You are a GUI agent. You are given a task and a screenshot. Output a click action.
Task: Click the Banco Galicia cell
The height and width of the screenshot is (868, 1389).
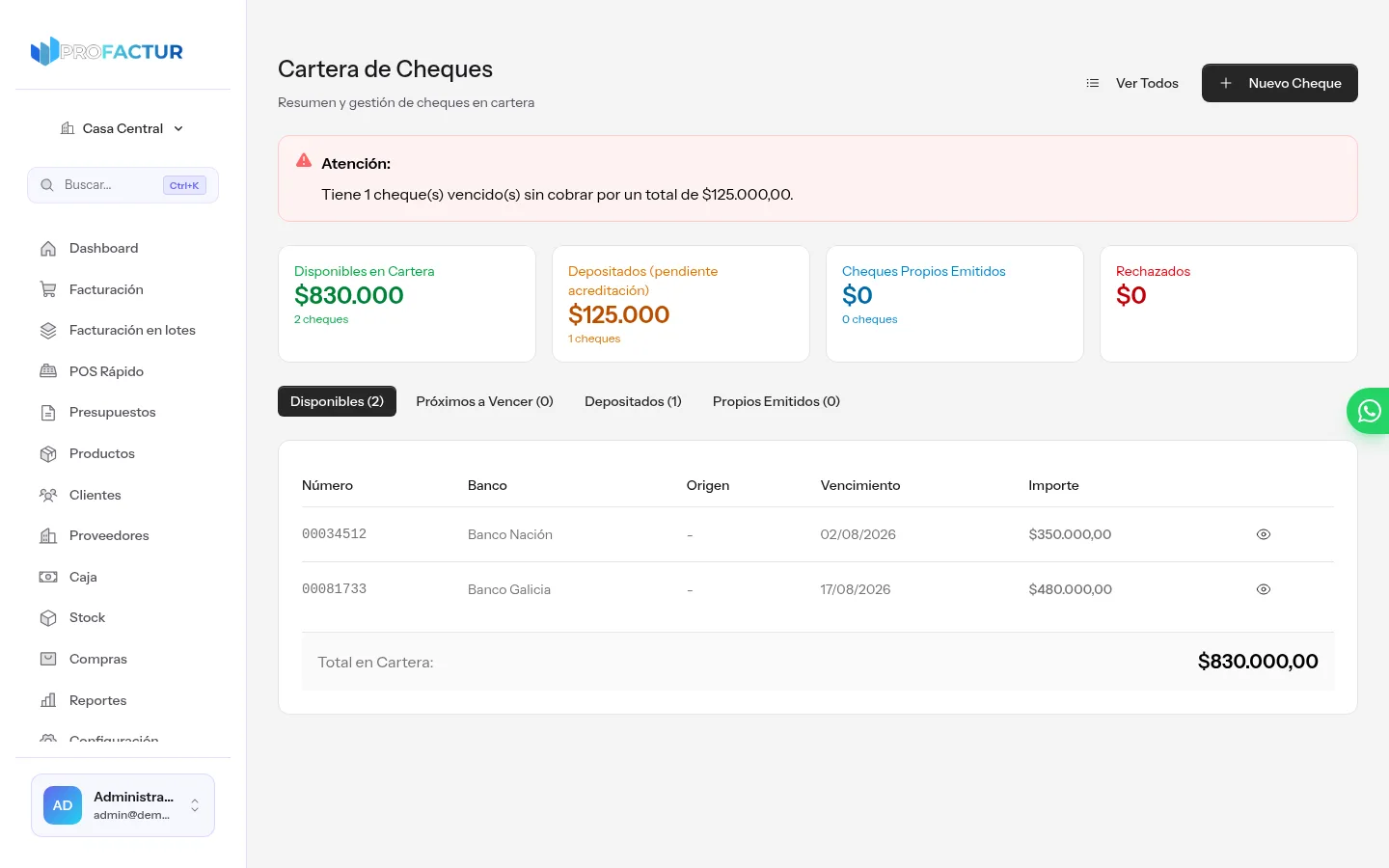point(509,589)
